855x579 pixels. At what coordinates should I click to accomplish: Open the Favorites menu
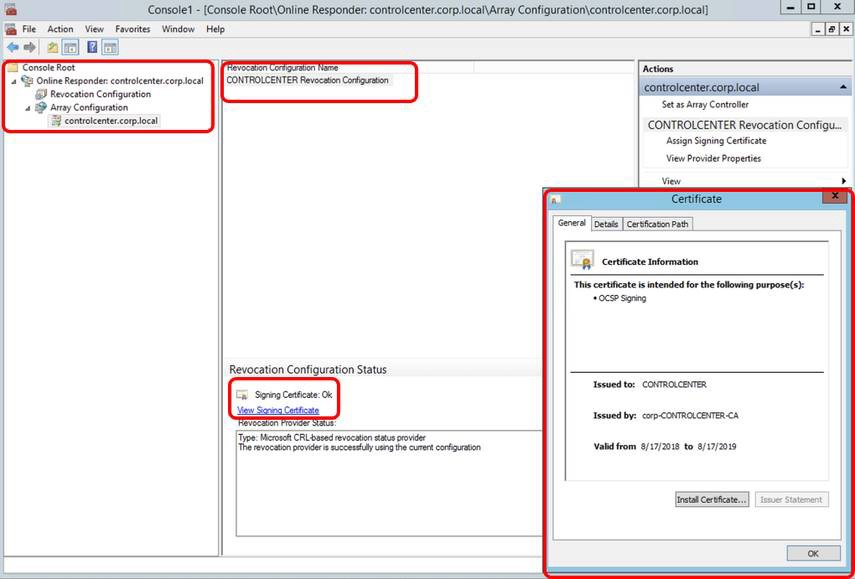[x=133, y=29]
